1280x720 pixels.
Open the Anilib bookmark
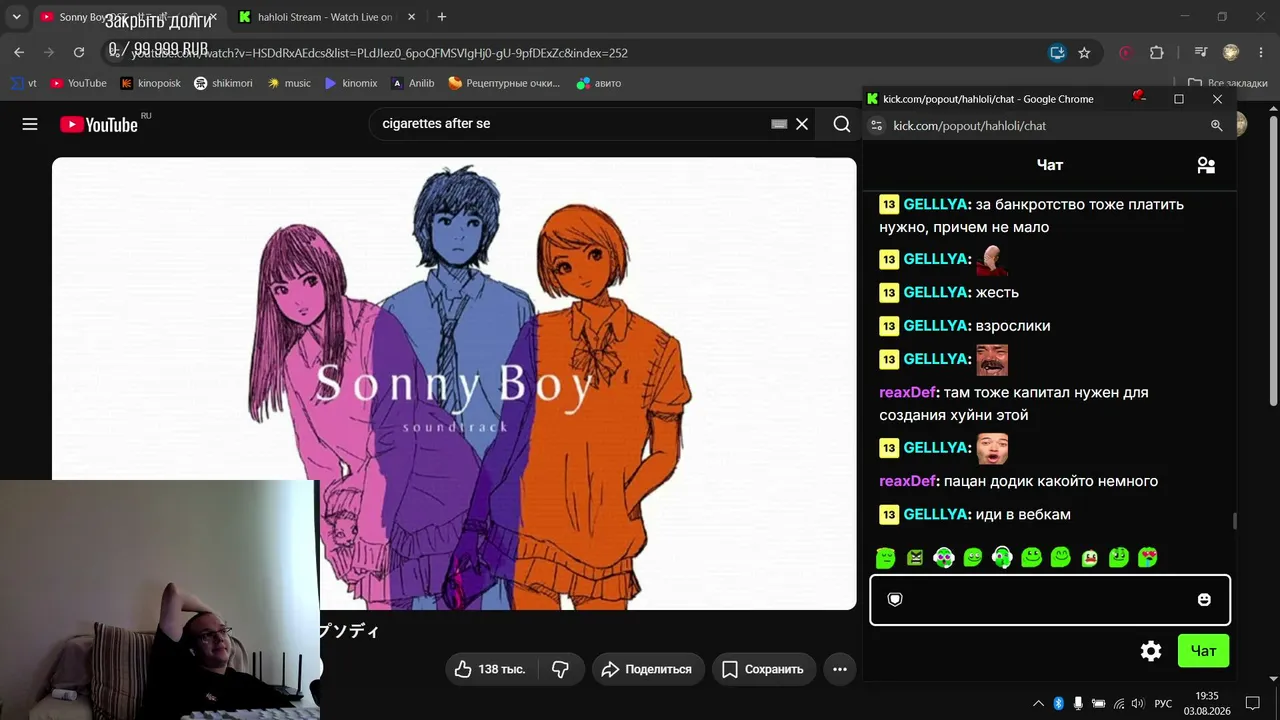pos(412,83)
